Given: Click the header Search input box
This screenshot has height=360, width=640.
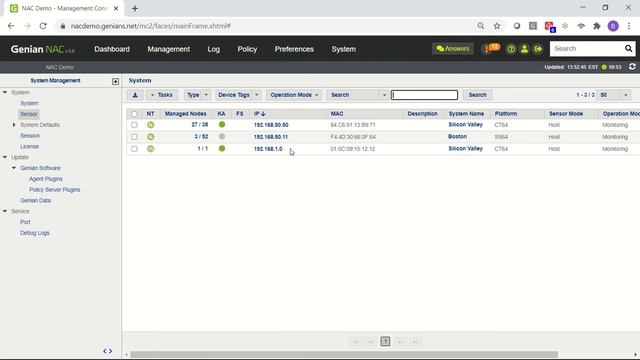Looking at the screenshot, I should click(586, 49).
